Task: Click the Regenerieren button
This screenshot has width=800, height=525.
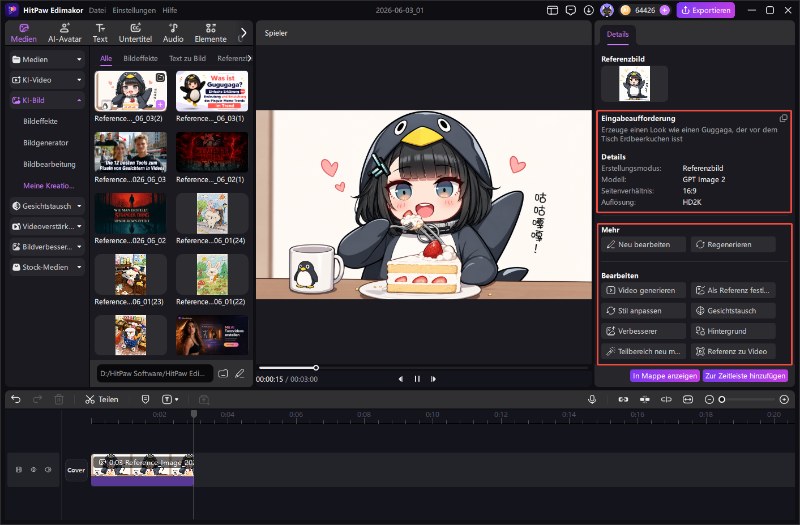Action: coord(733,244)
